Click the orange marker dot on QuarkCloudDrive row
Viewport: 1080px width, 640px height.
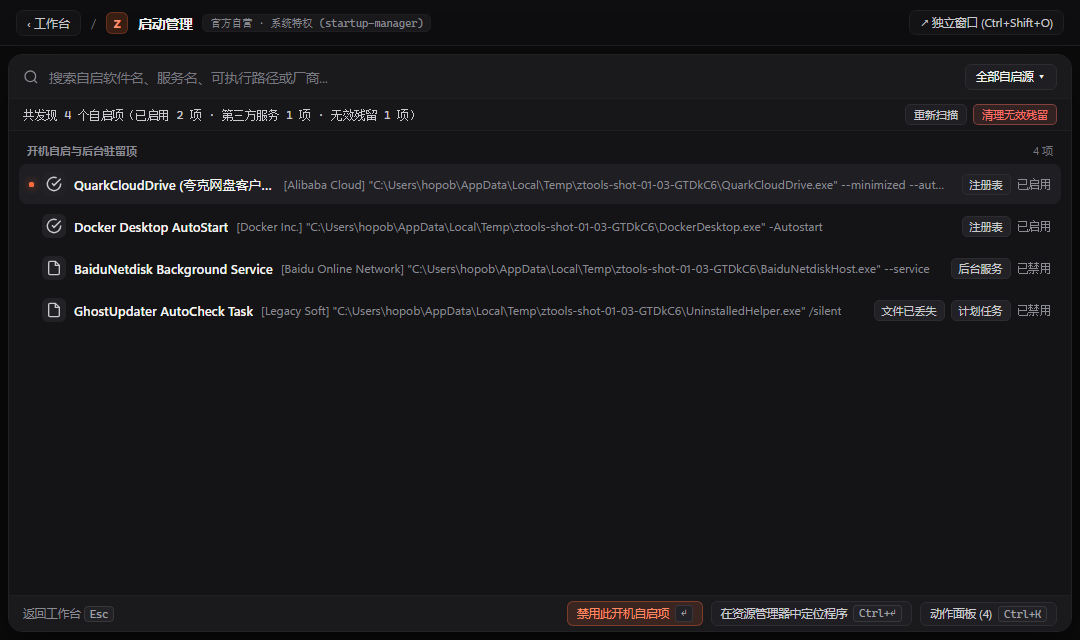31,184
